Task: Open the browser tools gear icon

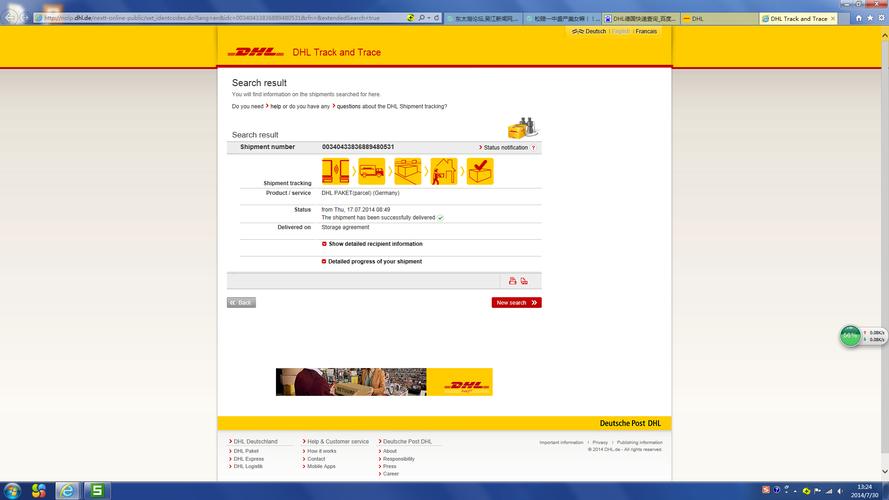Action: 882,18
